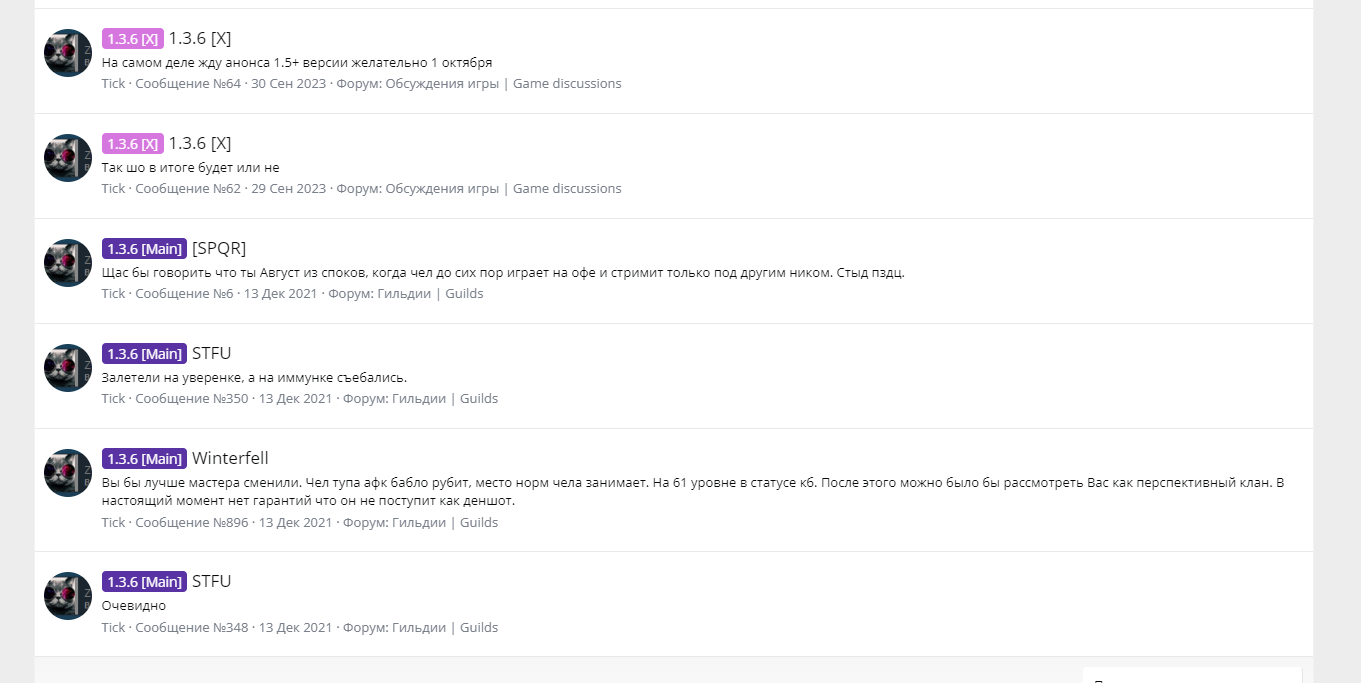Click the 1.3.6 [Main] badge beside [SPQR]
Image resolution: width=1361 pixels, height=683 pixels.
point(144,249)
